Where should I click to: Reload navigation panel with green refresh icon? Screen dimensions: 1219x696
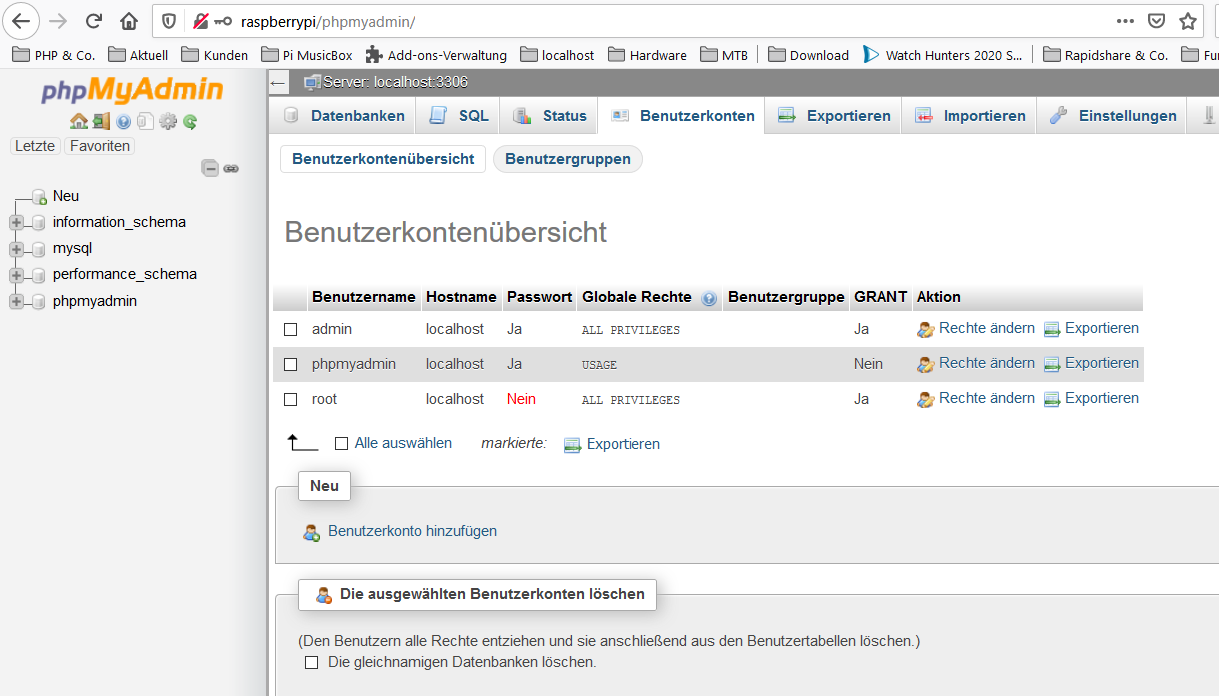tap(189, 121)
